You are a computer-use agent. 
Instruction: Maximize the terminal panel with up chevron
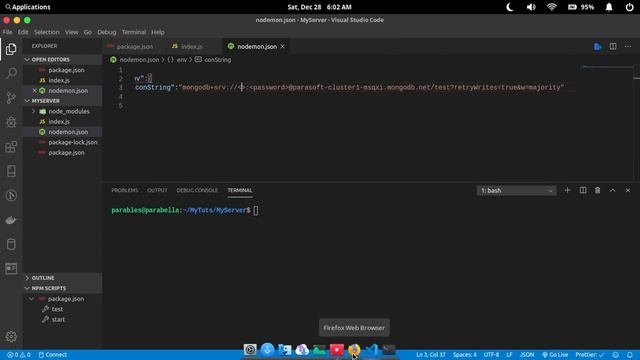(x=613, y=190)
